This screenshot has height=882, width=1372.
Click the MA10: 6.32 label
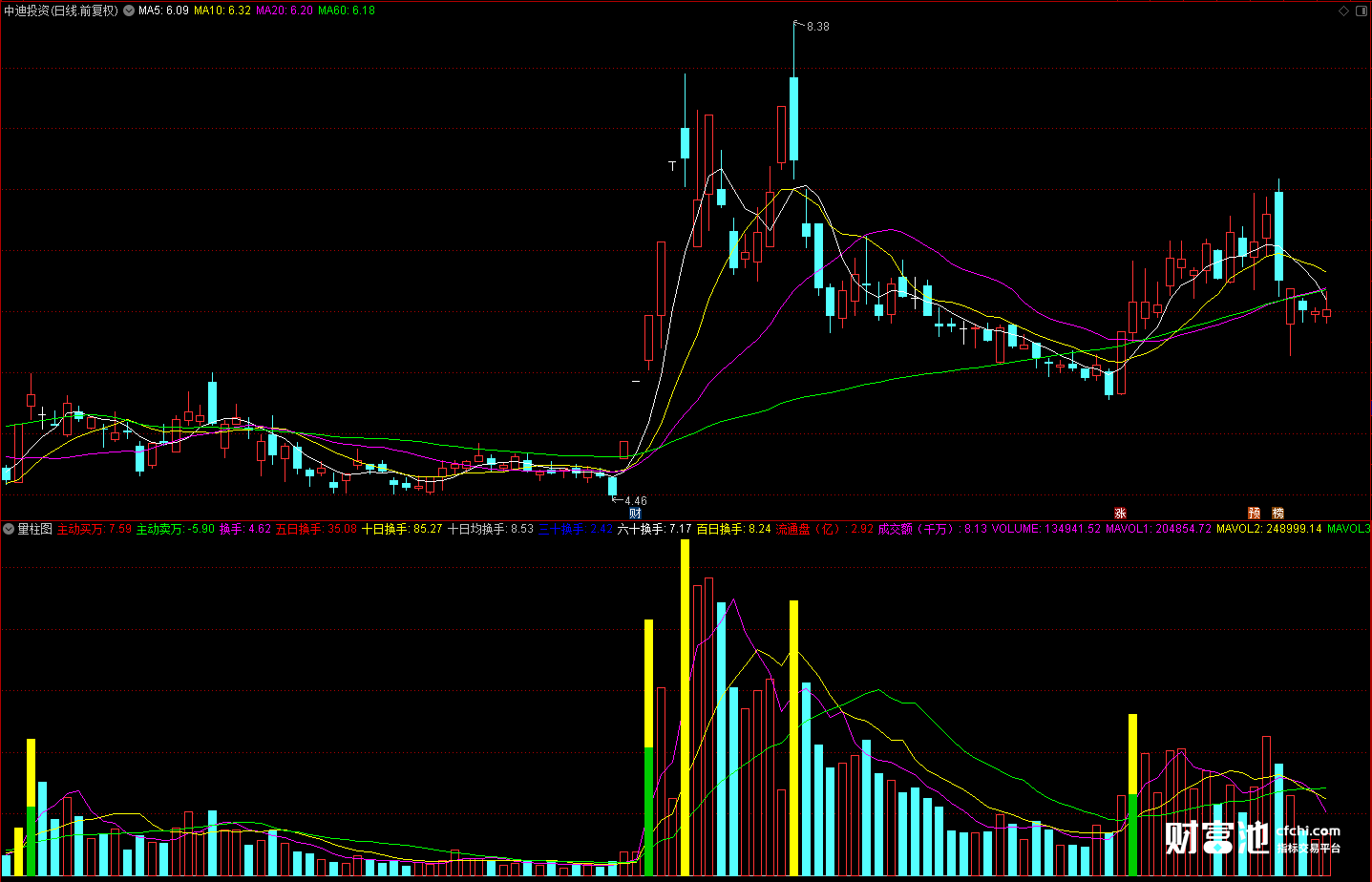click(x=222, y=10)
